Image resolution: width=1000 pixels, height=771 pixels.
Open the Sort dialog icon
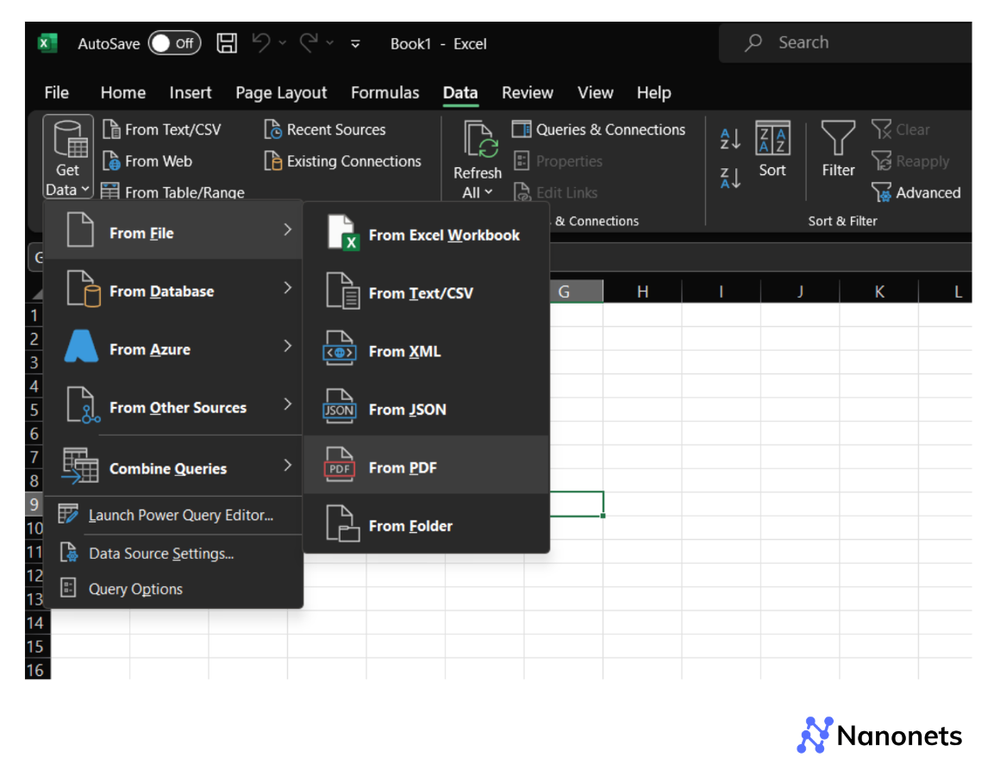point(772,140)
